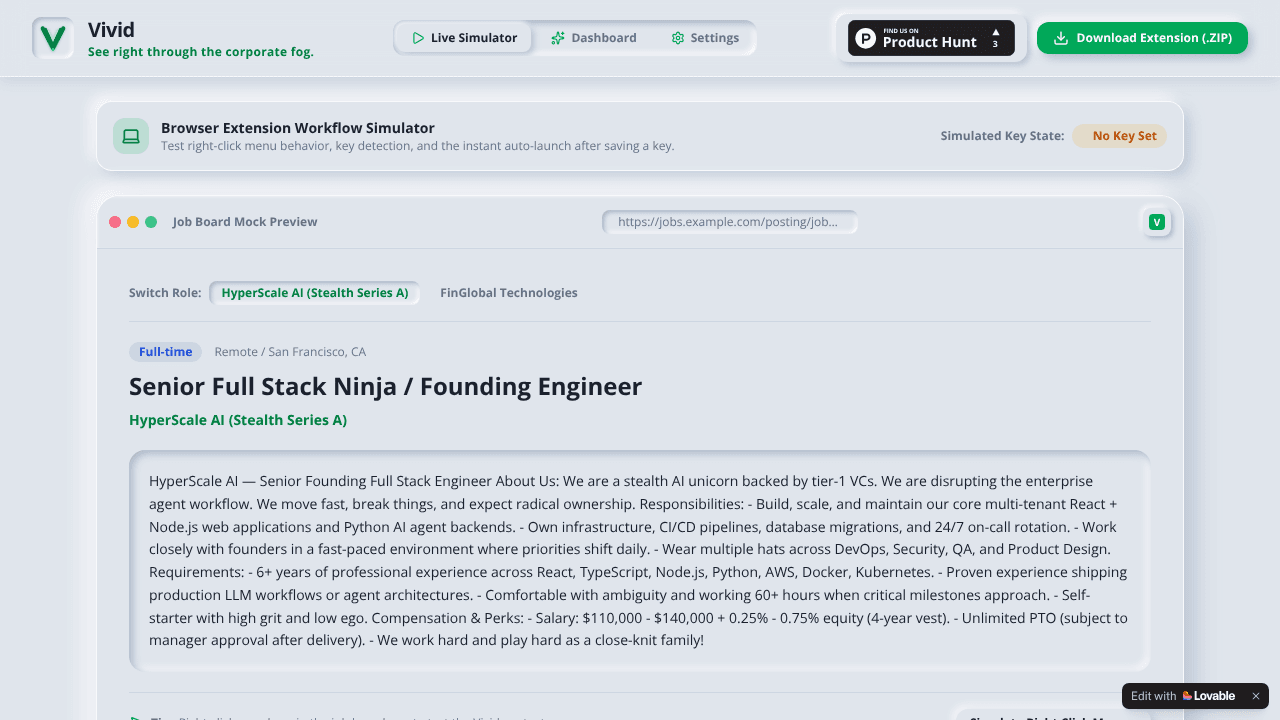Switch to the Dashboard tab
This screenshot has height=720, width=1280.
tap(593, 38)
